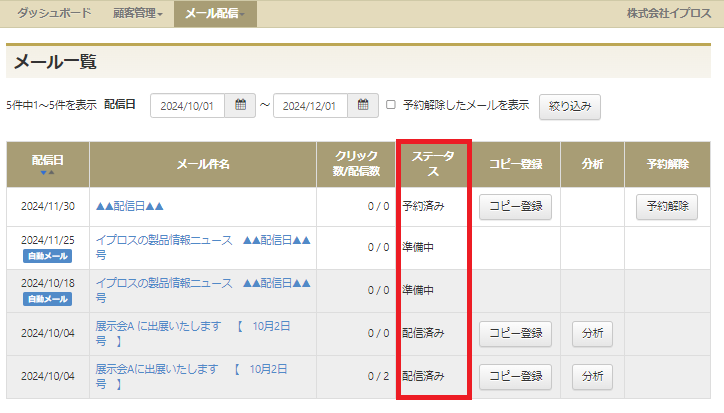724x413 pixels.
Task: Open イプロスの製品情報ニュース mail dated 2024/11/25
Action: [x=203, y=247]
